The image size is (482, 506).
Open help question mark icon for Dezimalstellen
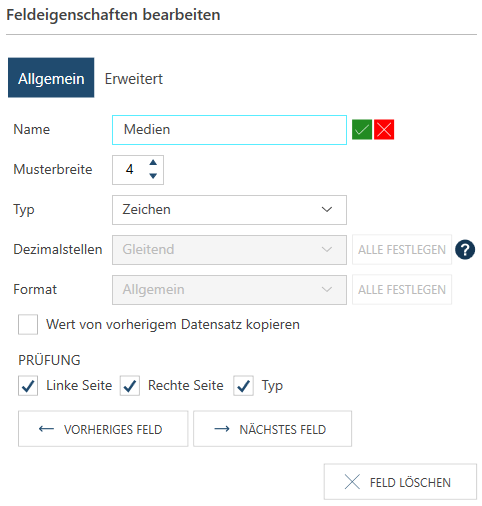click(465, 250)
